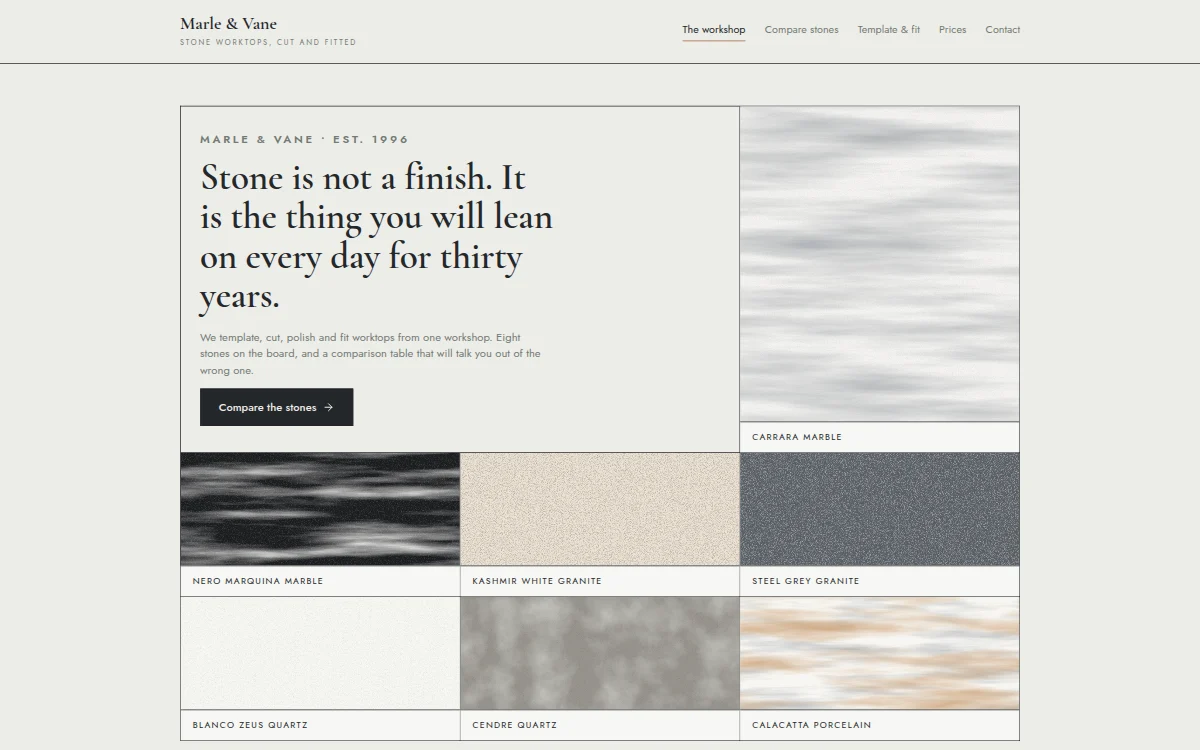Pick the Steel Grey Granite swatch
Screen dimensions: 1200x750
coord(880,509)
